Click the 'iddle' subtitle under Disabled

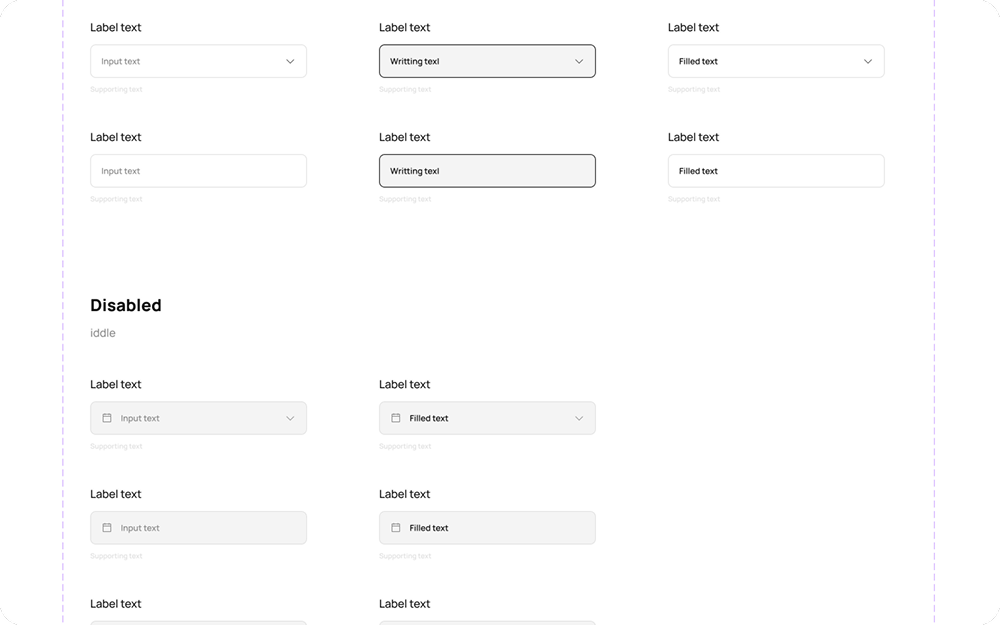point(103,333)
